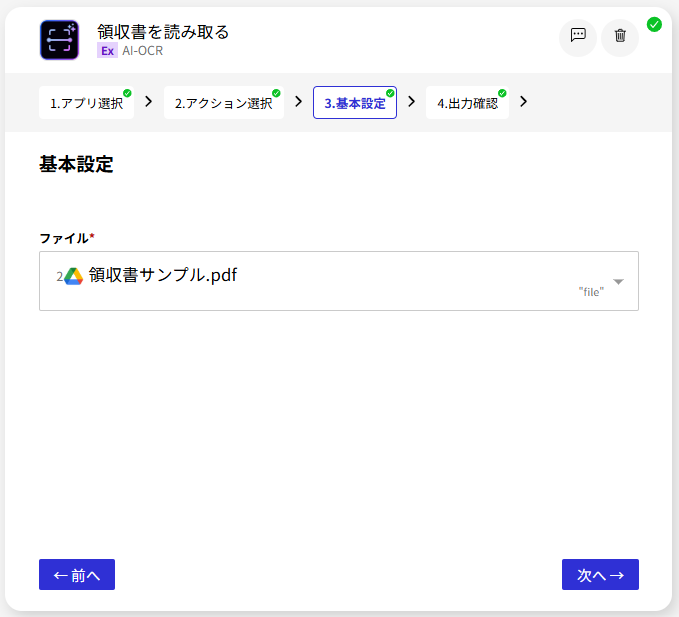Click the Google Drive icon in file field
Screen dimensions: 679x617
(74, 276)
